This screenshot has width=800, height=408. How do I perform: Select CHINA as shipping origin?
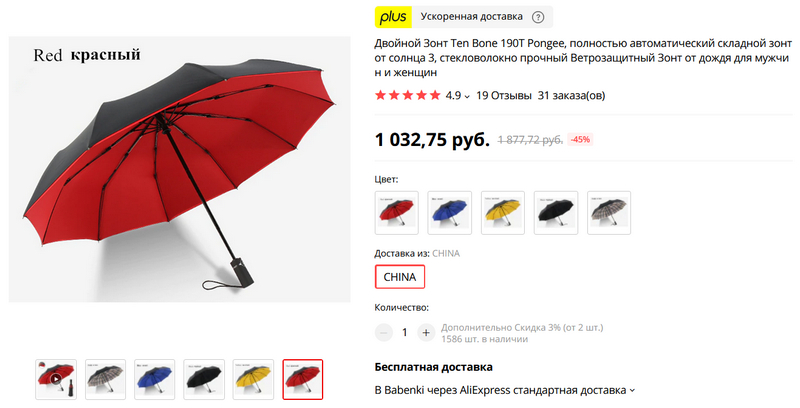click(x=399, y=277)
